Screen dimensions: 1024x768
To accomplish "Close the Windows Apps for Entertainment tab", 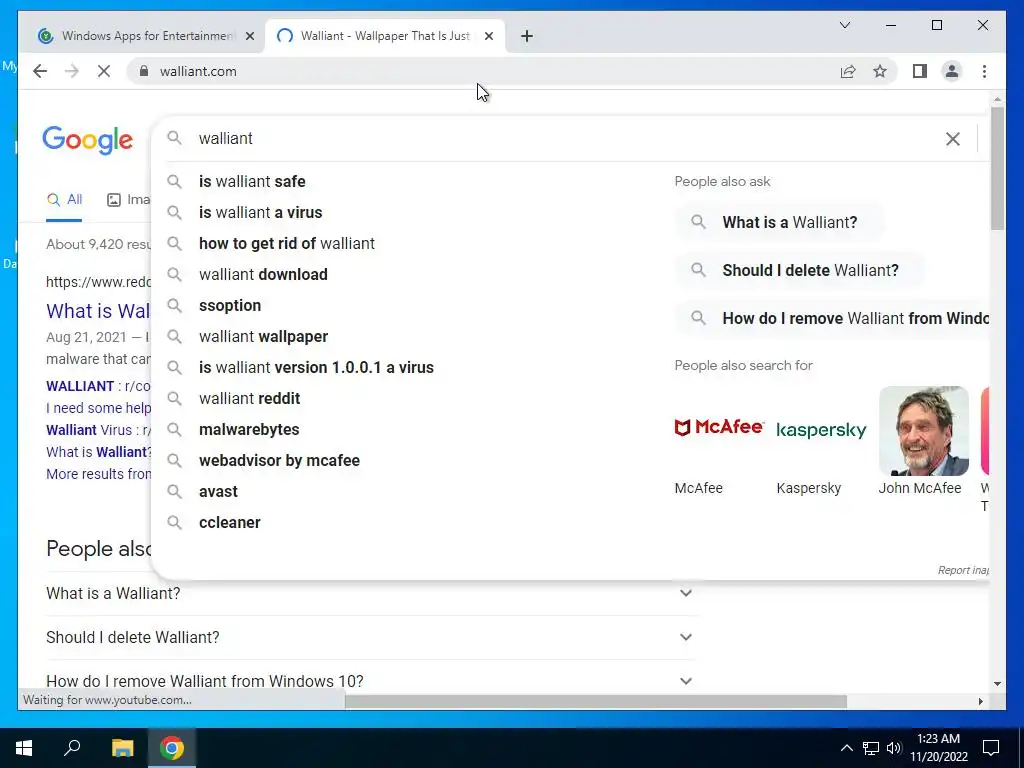I will (249, 36).
